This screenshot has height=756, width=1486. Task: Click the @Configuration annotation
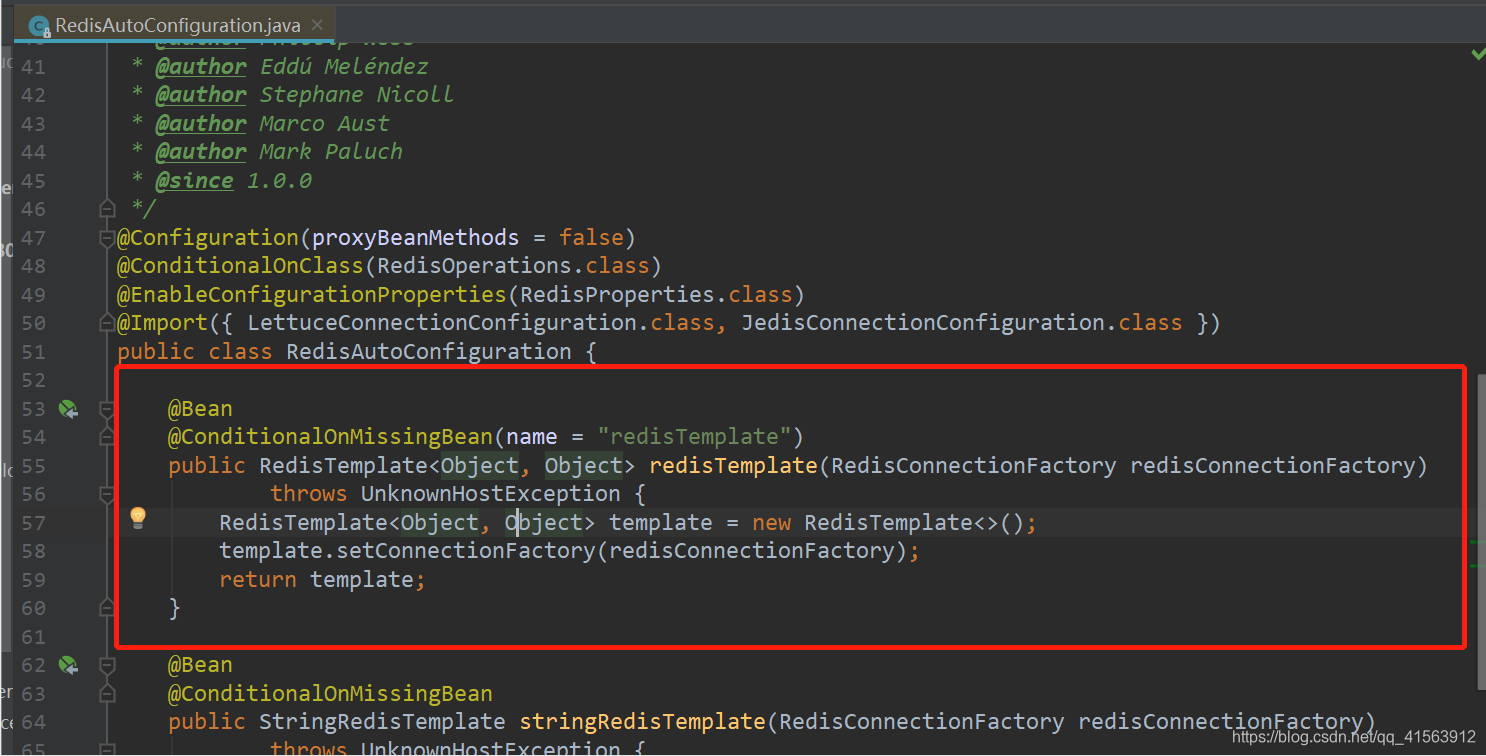[208, 238]
